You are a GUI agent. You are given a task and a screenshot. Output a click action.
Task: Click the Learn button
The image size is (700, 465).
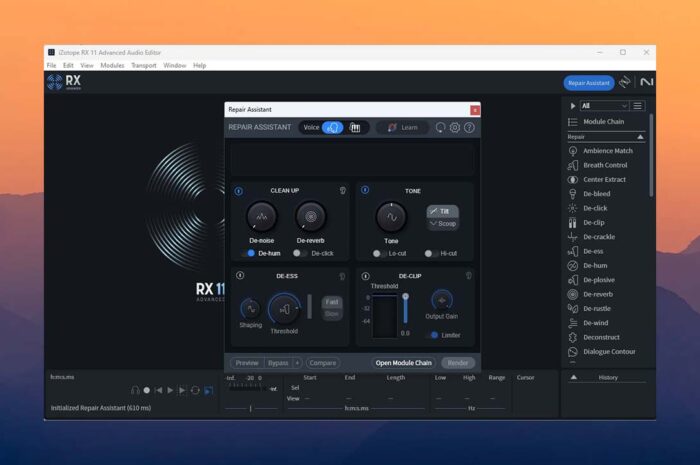(402, 128)
